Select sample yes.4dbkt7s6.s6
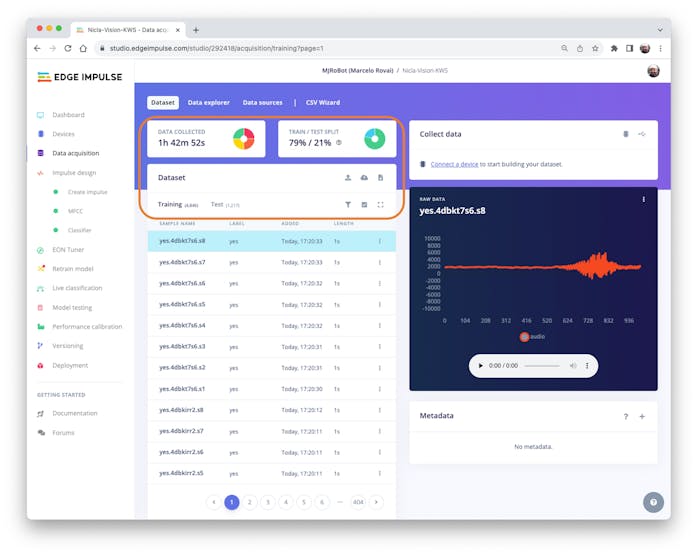Screen dimensions: 698x555 pyautogui.click(x=272, y=284)
